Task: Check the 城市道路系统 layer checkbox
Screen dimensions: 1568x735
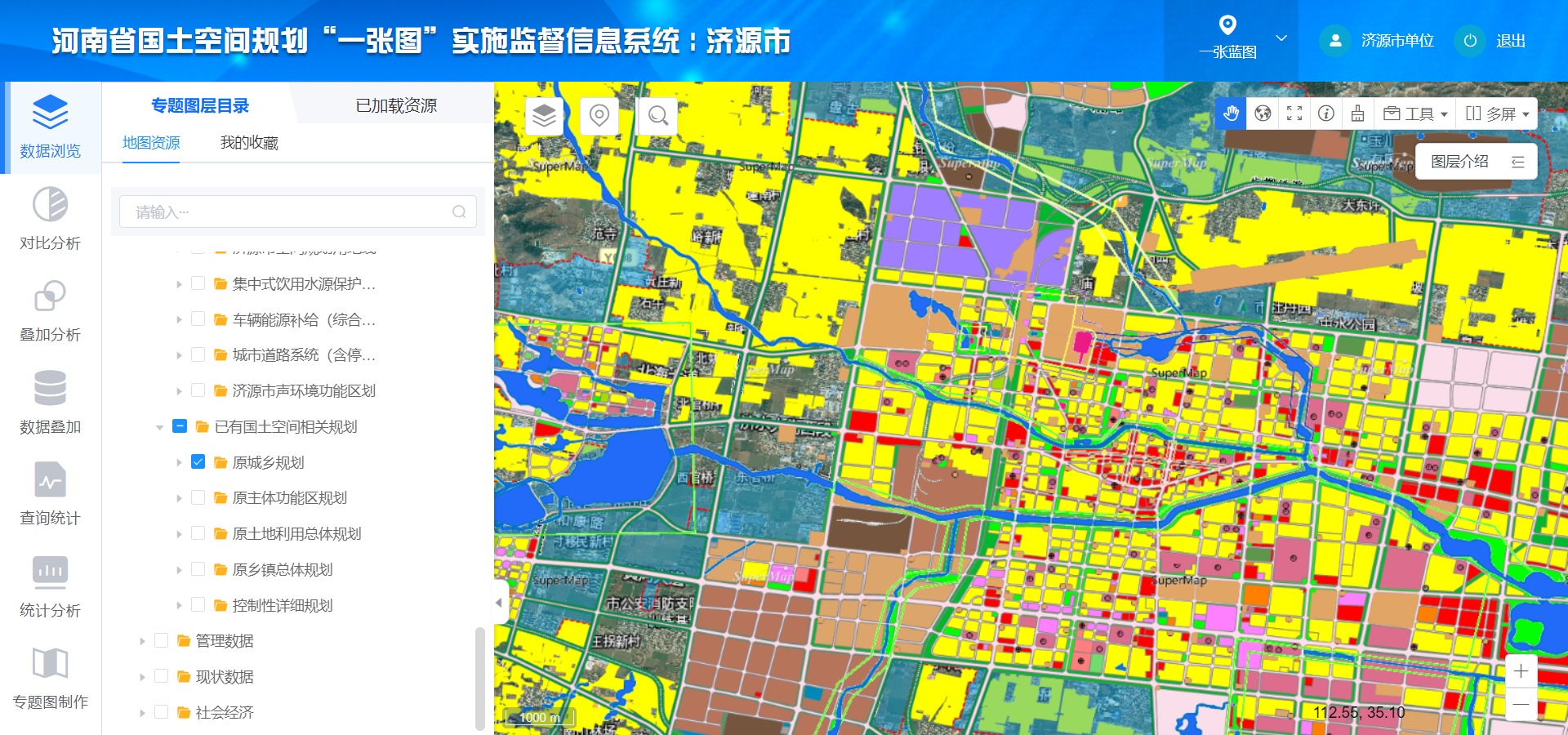Action: coord(198,354)
